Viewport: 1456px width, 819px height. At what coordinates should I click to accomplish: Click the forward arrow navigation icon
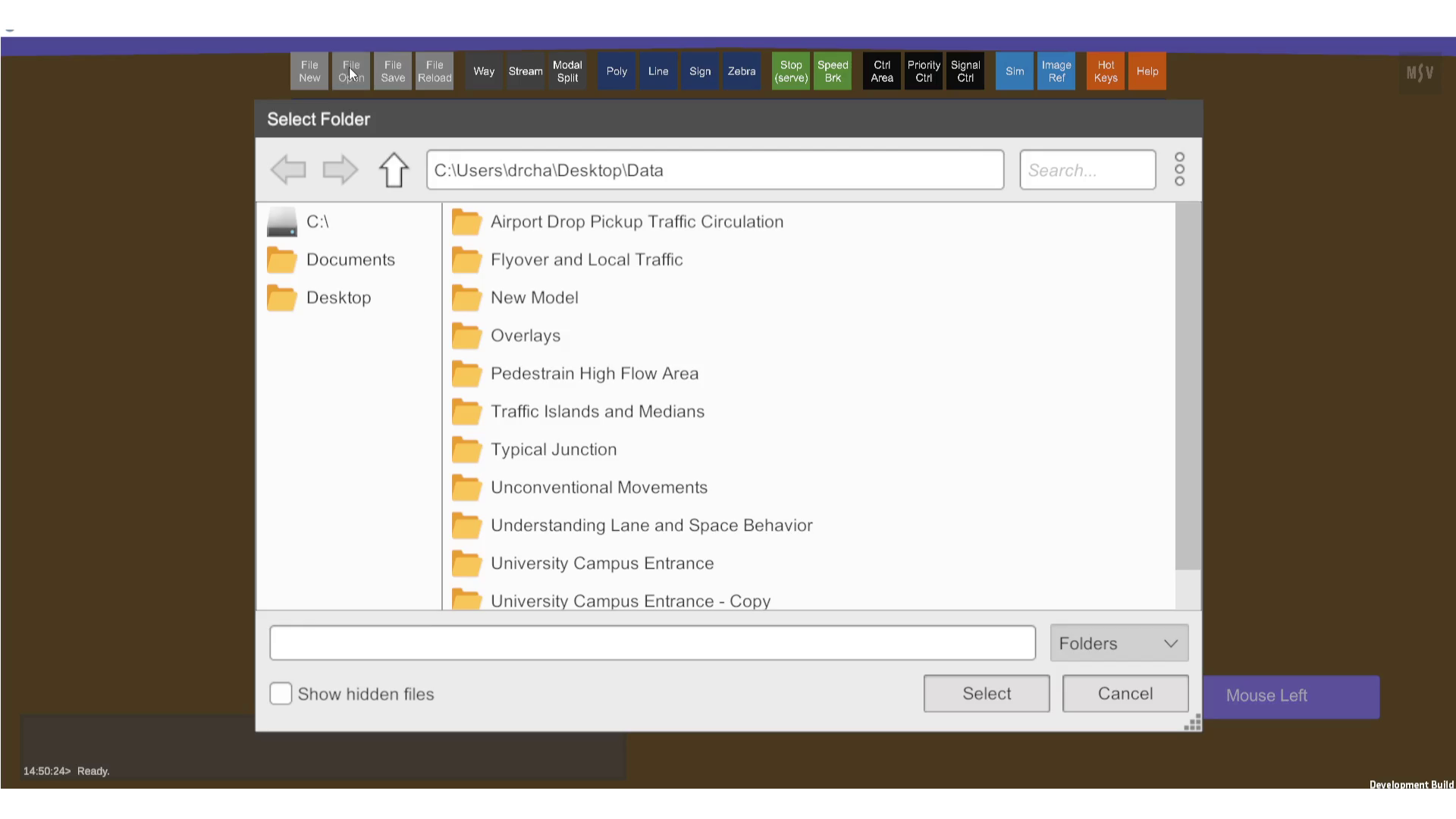(x=340, y=170)
